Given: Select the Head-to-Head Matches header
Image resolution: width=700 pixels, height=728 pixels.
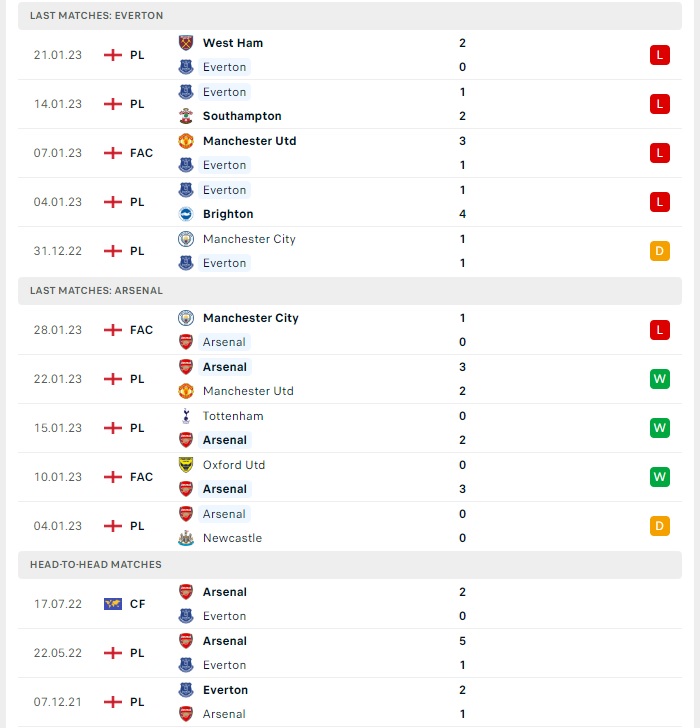Looking at the screenshot, I should pos(350,565).
